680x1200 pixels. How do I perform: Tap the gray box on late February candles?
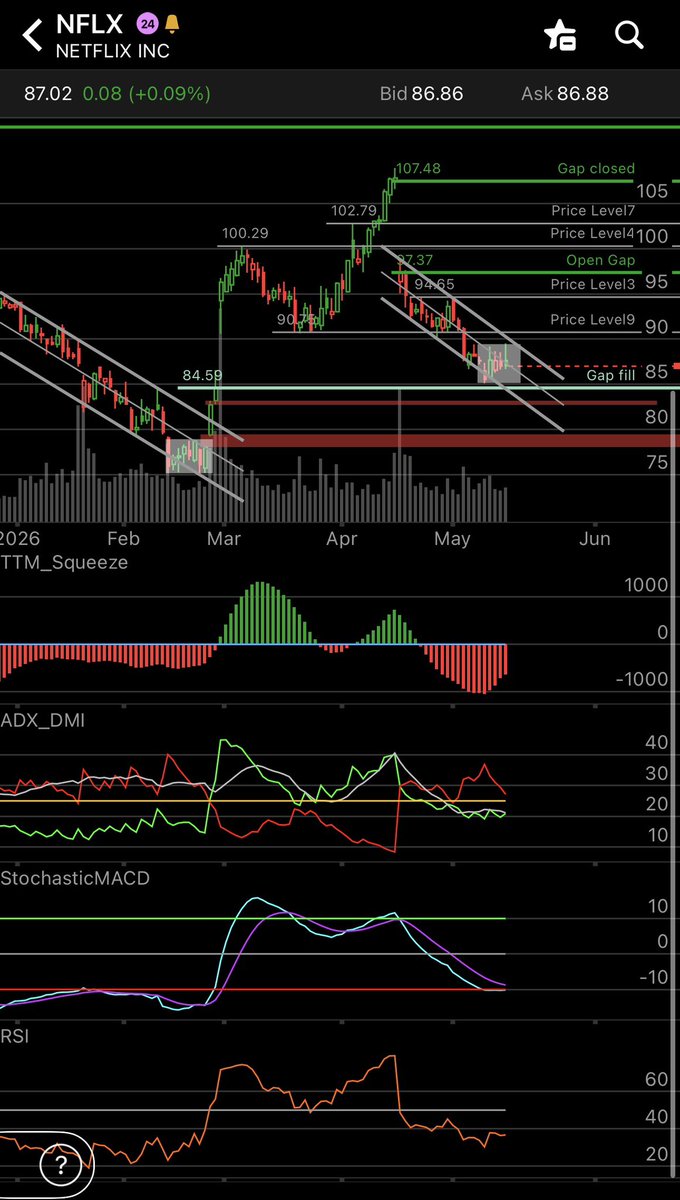point(189,455)
